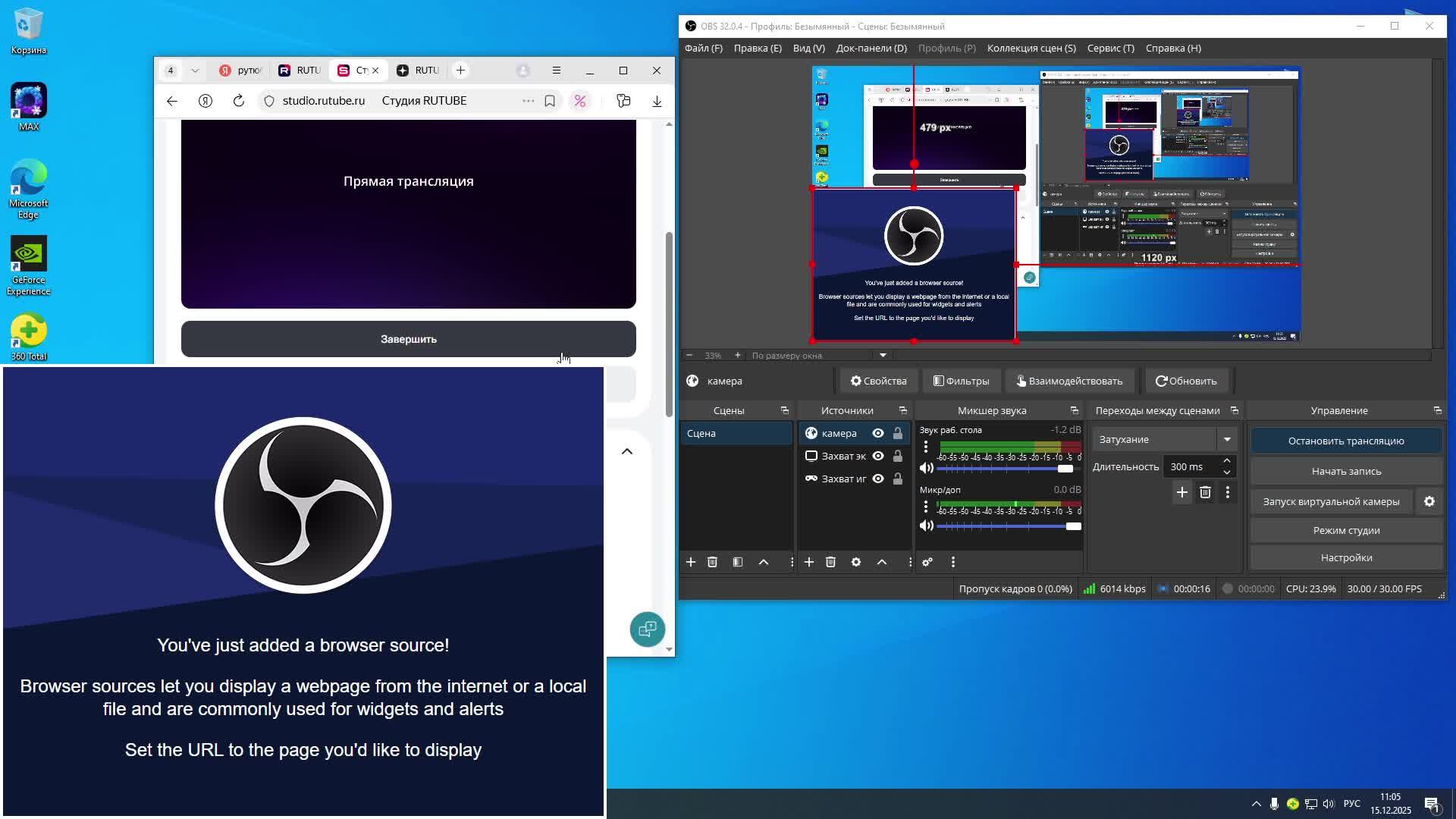Collapse the section with chevron in RUTUBE page
This screenshot has height=819, width=1456.
click(627, 451)
